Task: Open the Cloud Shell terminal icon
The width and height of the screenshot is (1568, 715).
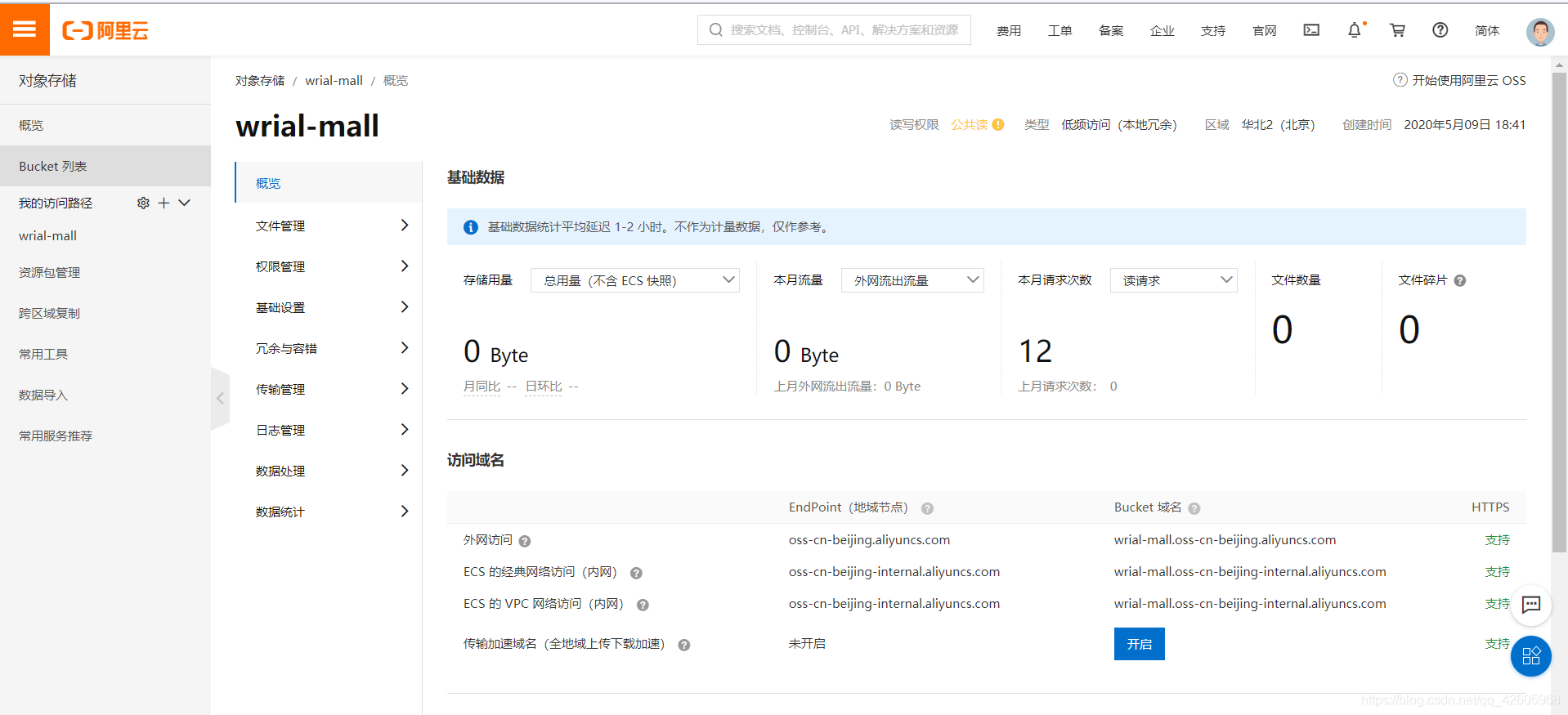Action: [x=1311, y=30]
